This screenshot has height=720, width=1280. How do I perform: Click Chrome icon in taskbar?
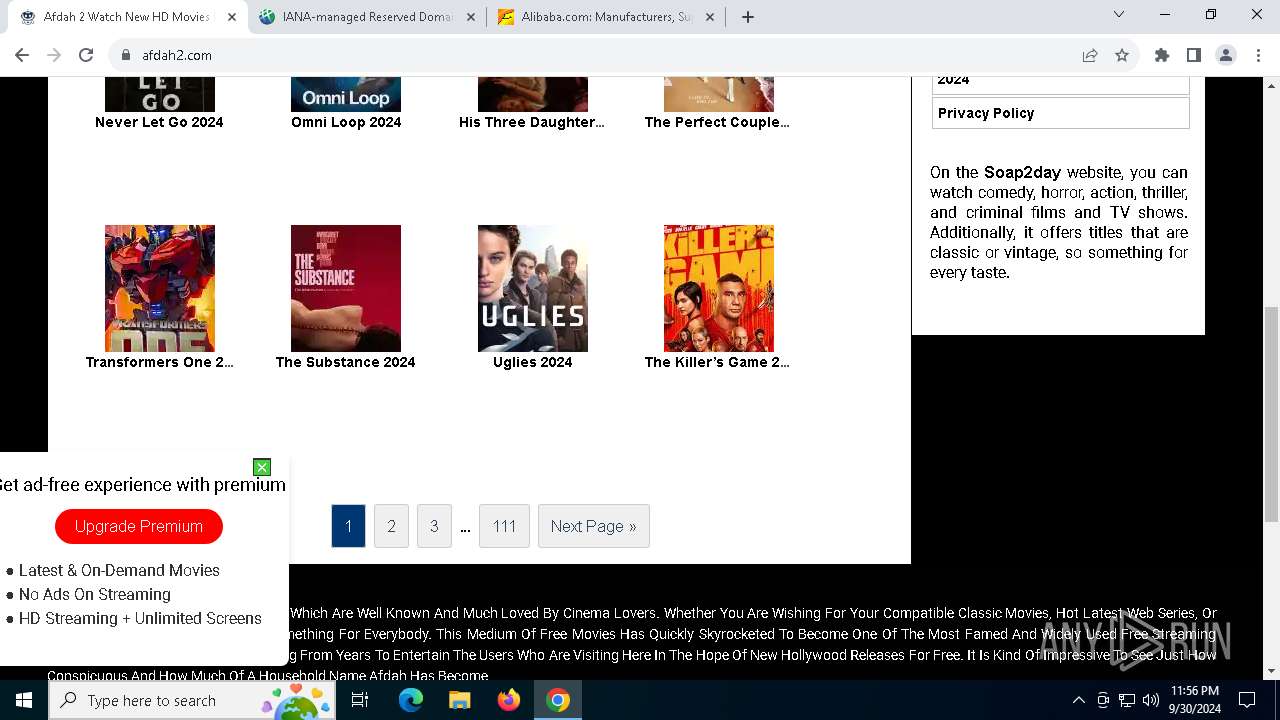(558, 700)
